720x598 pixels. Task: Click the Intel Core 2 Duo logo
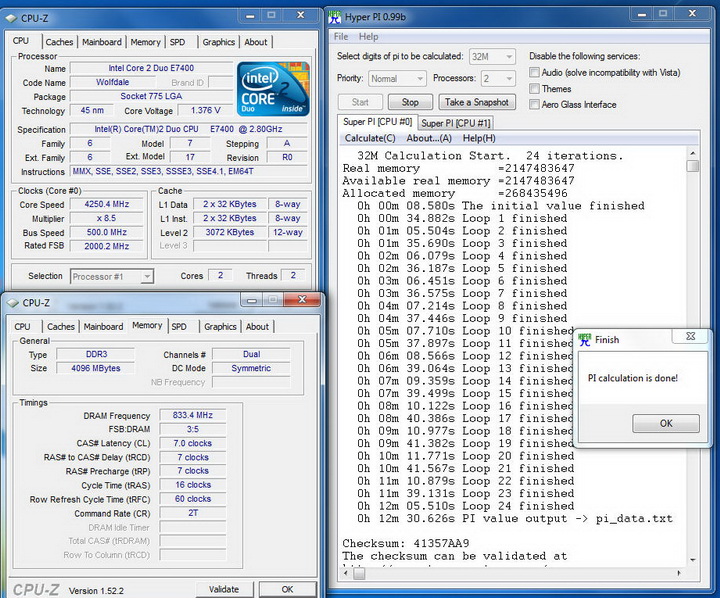pos(273,89)
